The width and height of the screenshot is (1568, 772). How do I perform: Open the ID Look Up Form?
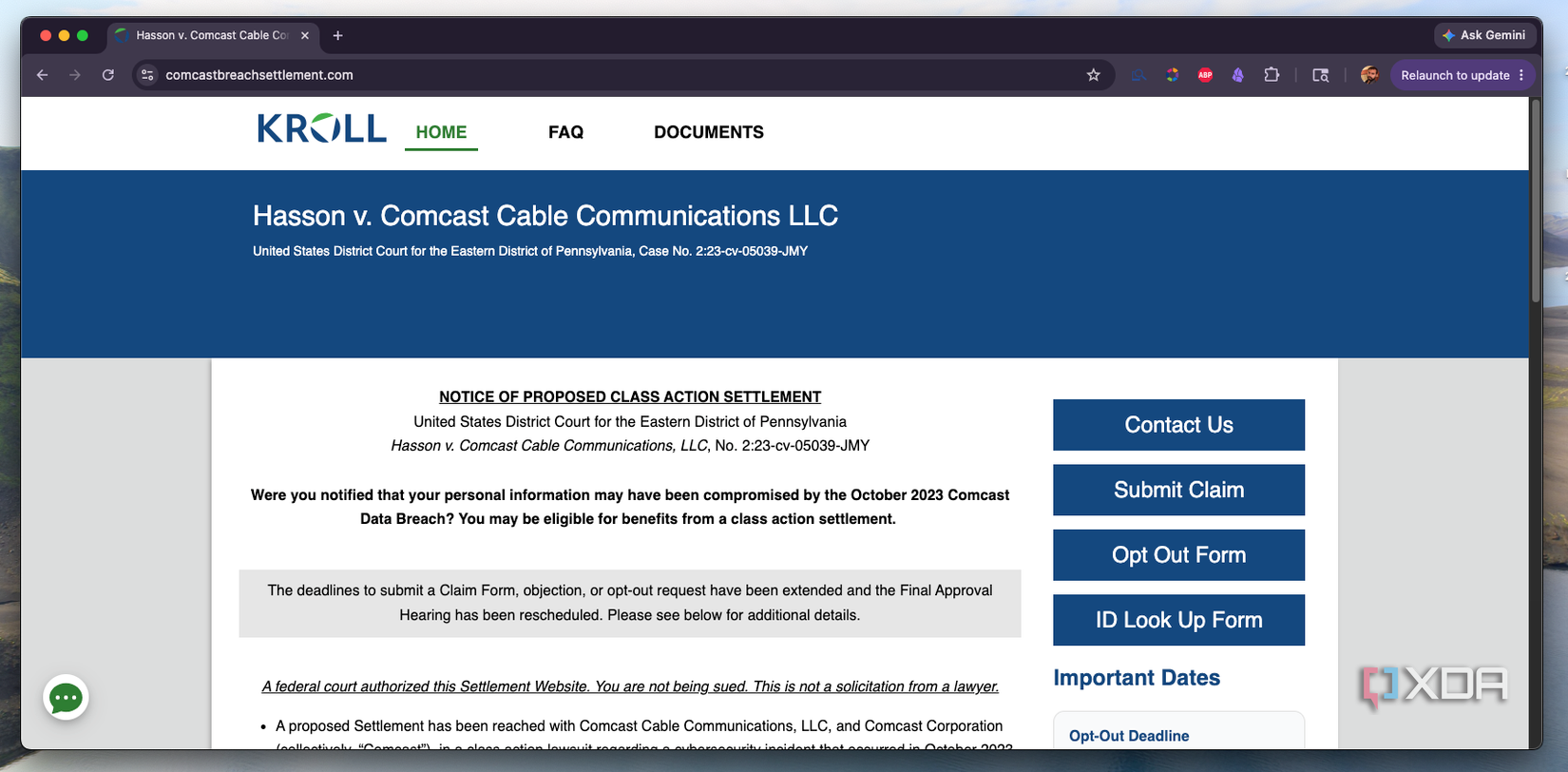pyautogui.click(x=1178, y=620)
